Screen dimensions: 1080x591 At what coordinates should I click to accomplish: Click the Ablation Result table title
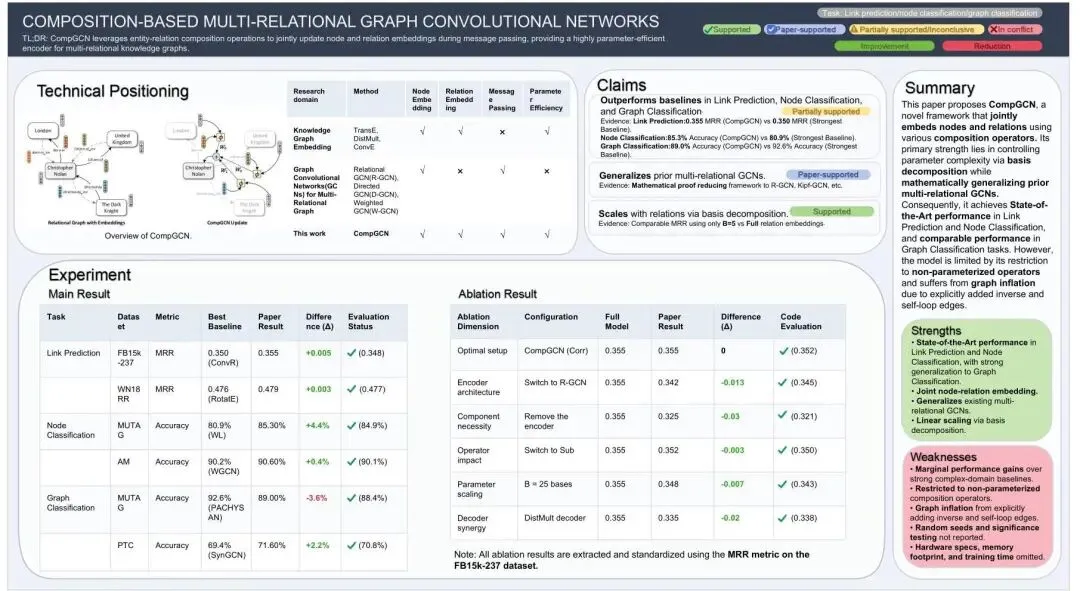[x=497, y=294]
